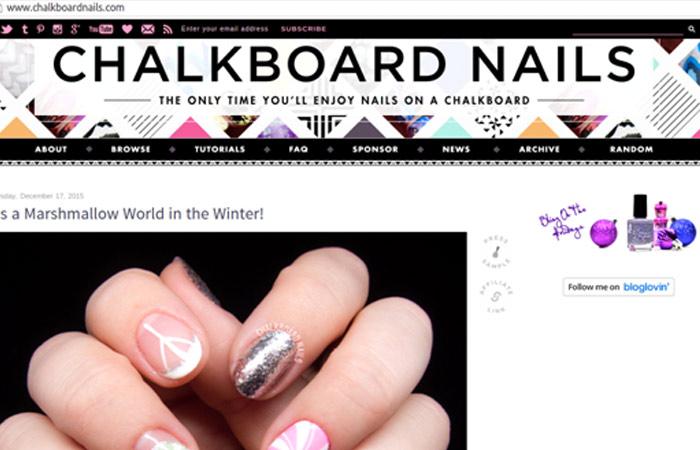Click the Bling All The Holidays banner image
The width and height of the screenshot is (700, 450).
tap(618, 222)
